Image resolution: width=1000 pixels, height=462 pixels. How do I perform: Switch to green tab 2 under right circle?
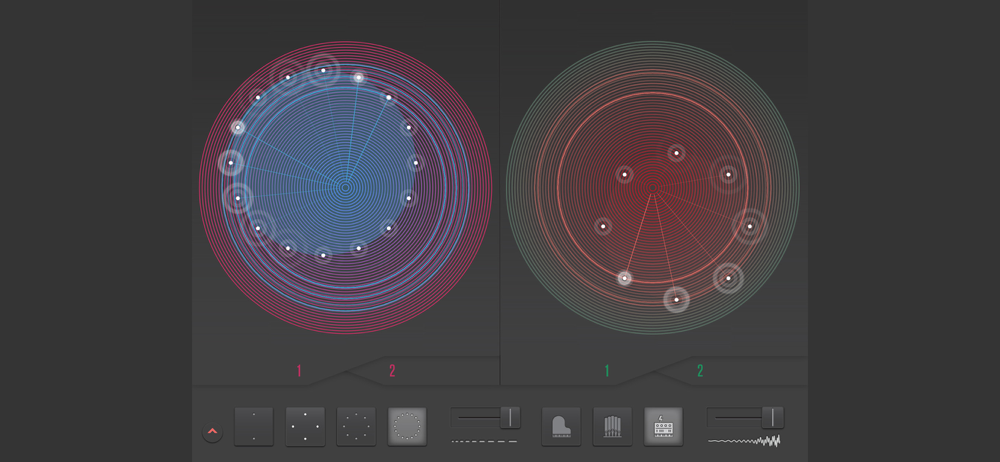[x=700, y=371]
